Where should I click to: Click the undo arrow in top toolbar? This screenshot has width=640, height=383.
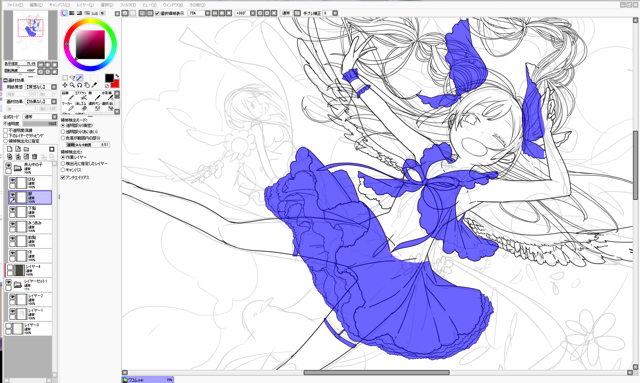click(x=125, y=13)
